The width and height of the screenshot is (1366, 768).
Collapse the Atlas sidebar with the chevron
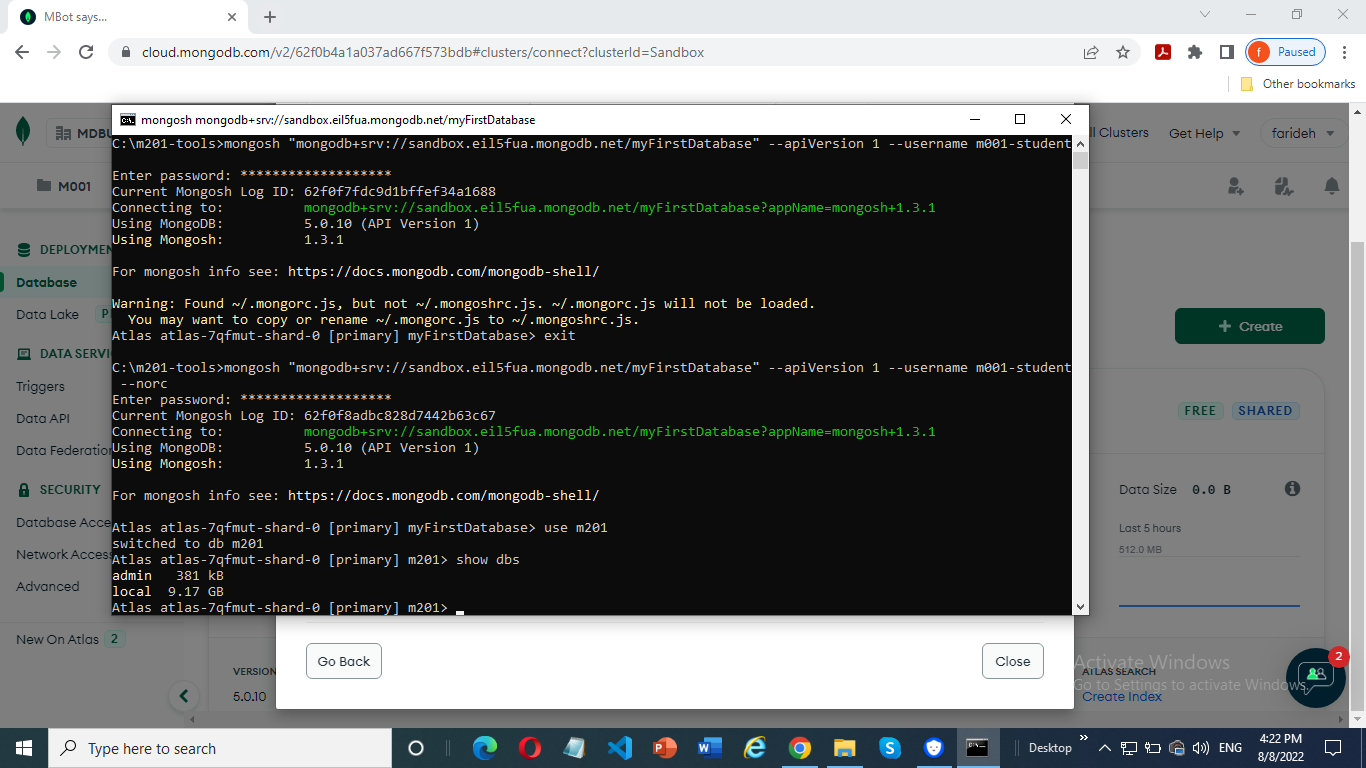pos(183,696)
